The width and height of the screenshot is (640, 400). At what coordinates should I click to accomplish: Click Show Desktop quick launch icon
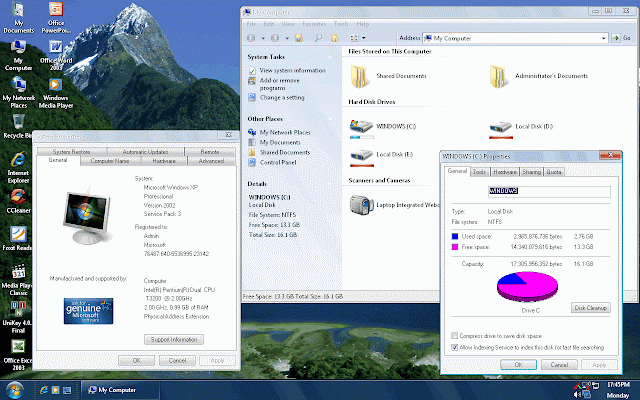click(x=67, y=390)
